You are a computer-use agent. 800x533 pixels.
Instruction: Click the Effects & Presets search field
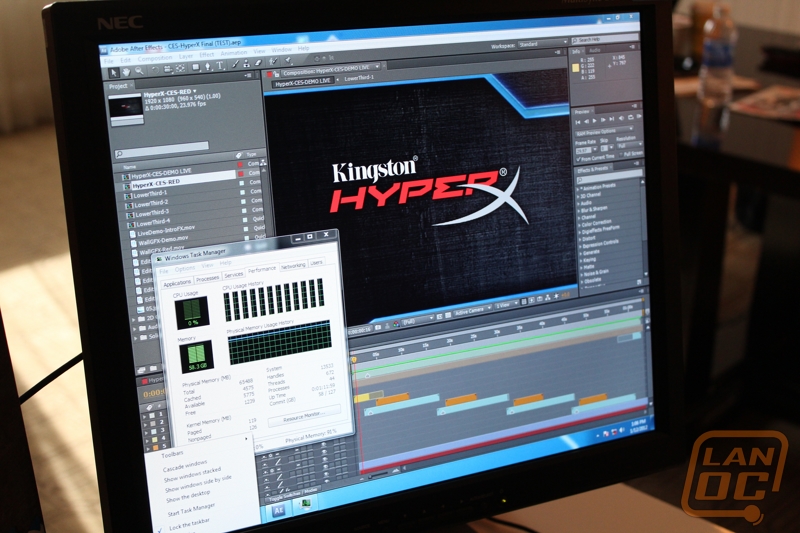(609, 176)
